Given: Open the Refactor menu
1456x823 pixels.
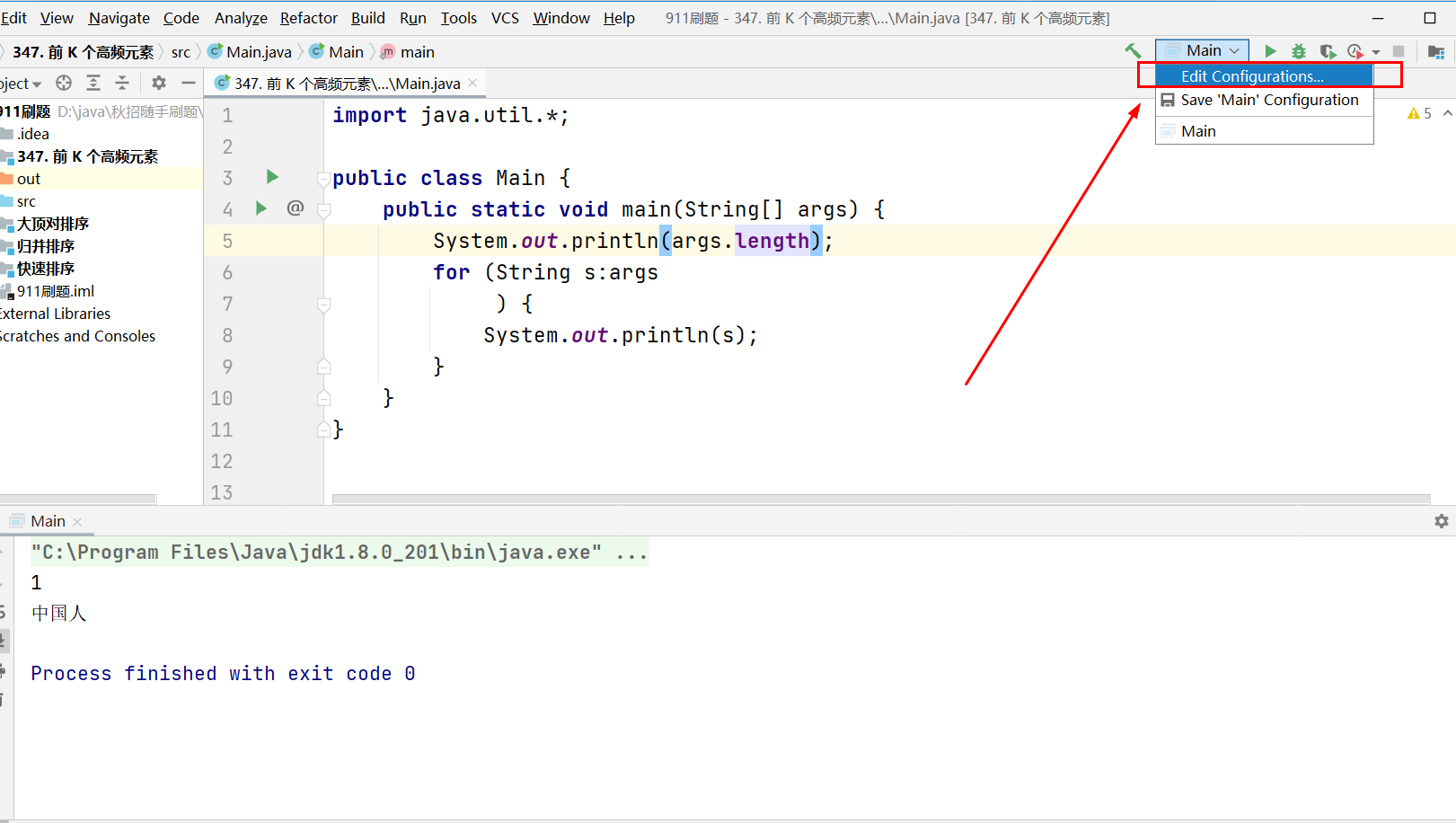Looking at the screenshot, I should coord(309,18).
